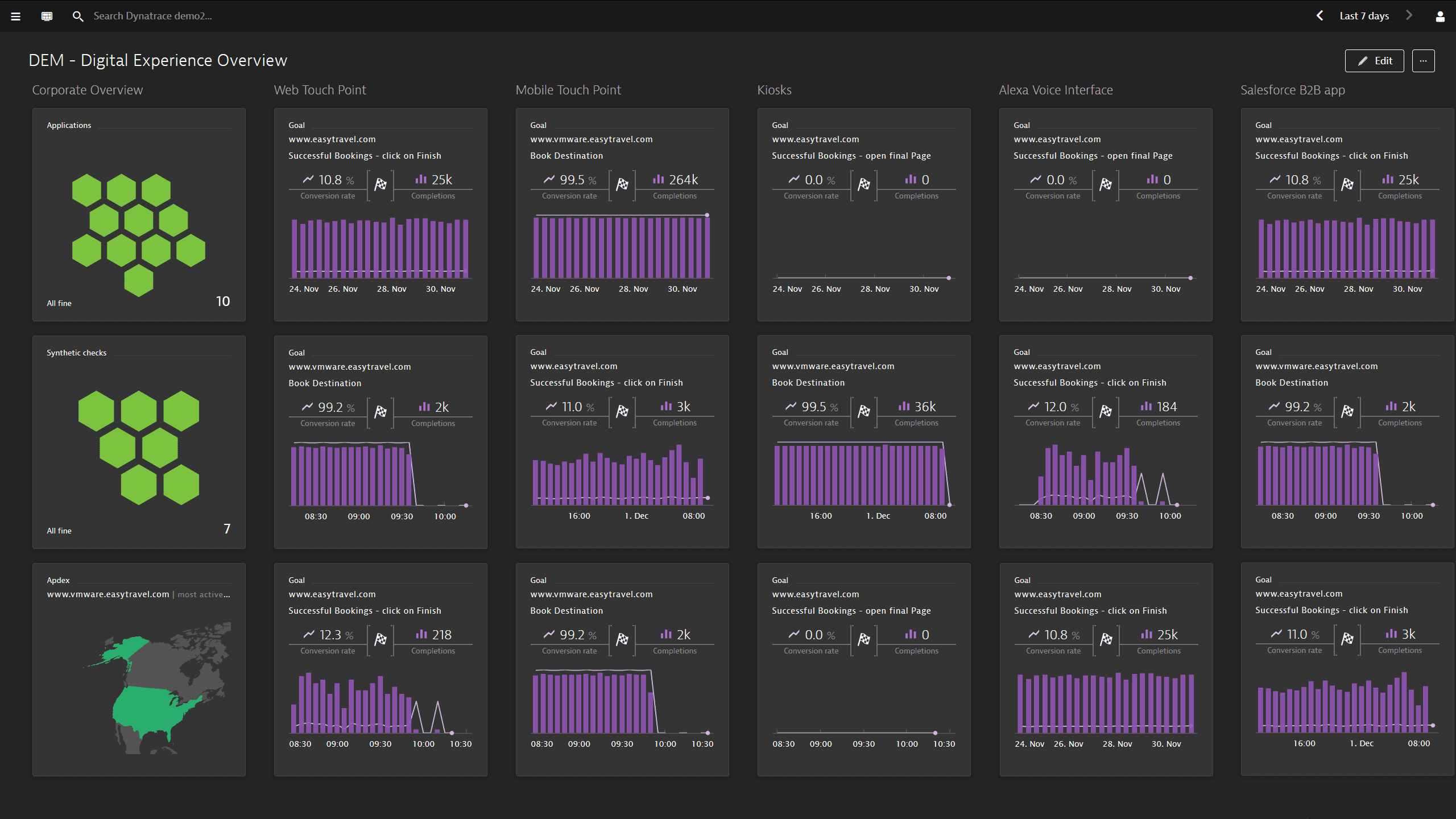
Task: Click Book Destination in top Mobile Touch Point tile
Action: (566, 156)
